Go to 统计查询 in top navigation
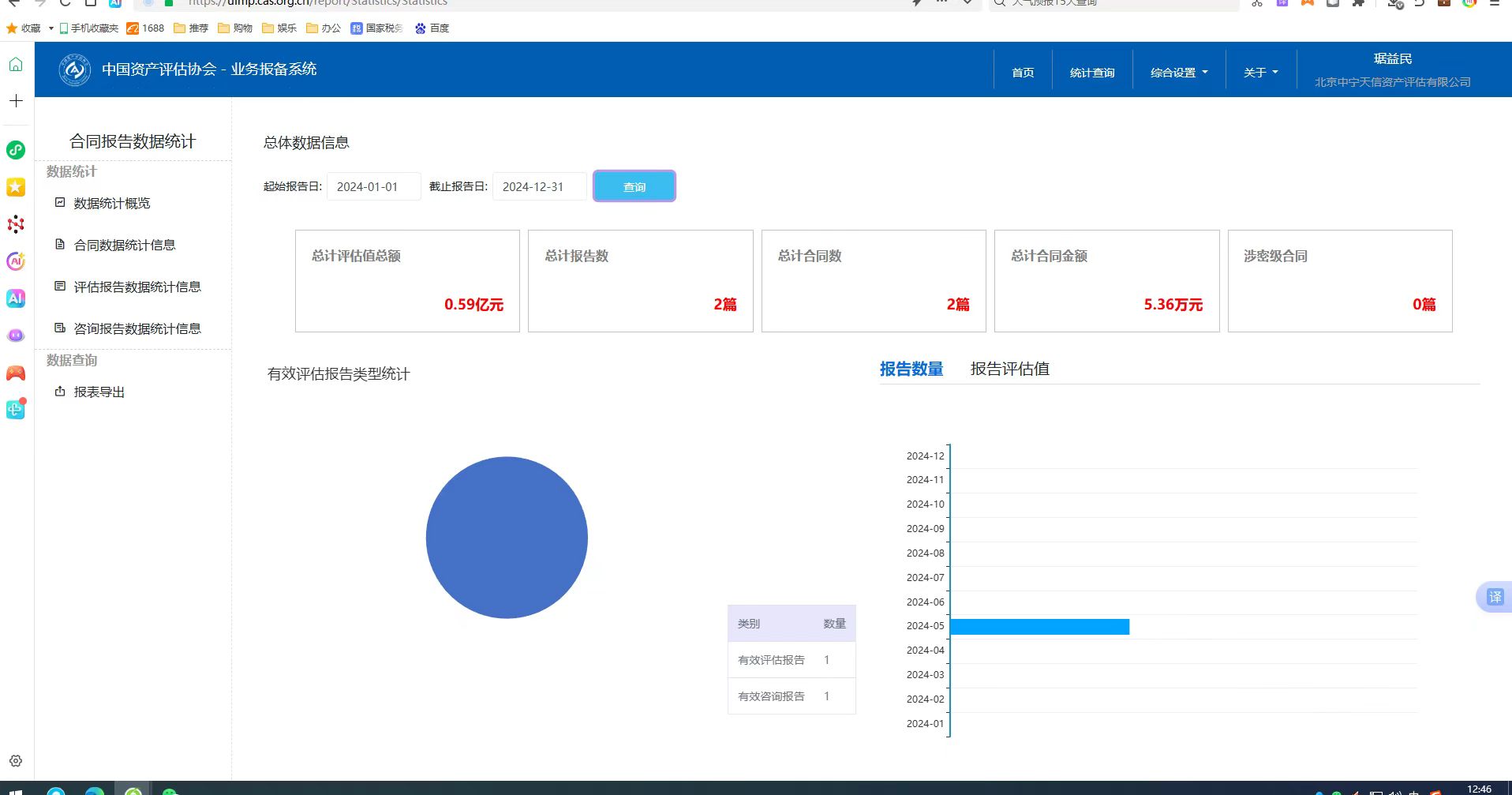This screenshot has width=1512, height=795. tap(1092, 73)
